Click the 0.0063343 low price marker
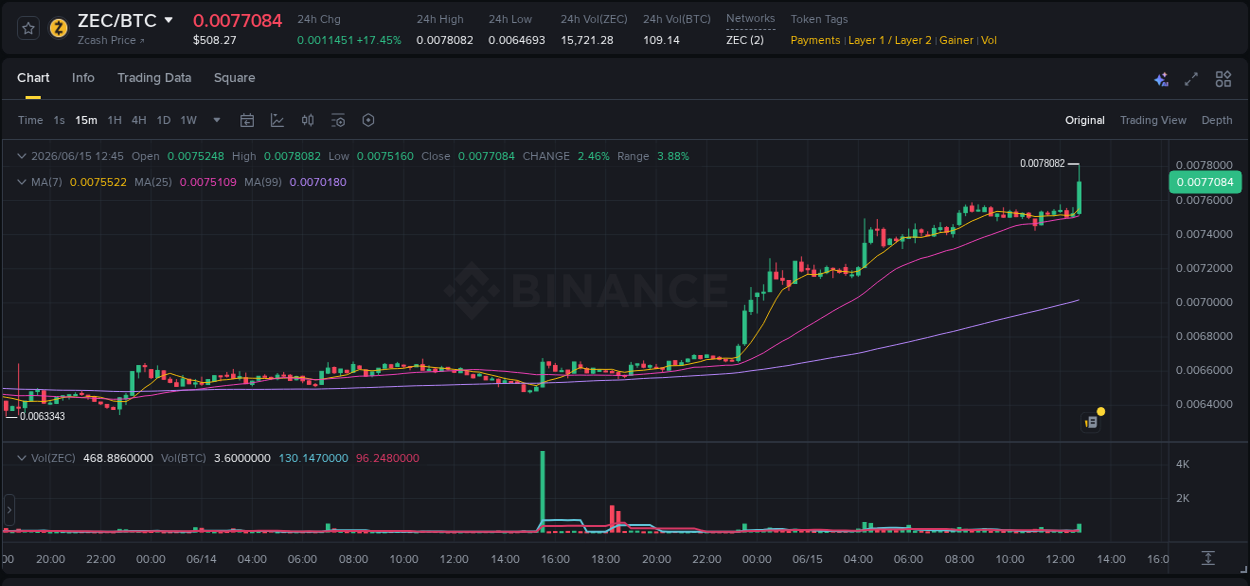Screen dimensions: 1250x586 click(42, 416)
